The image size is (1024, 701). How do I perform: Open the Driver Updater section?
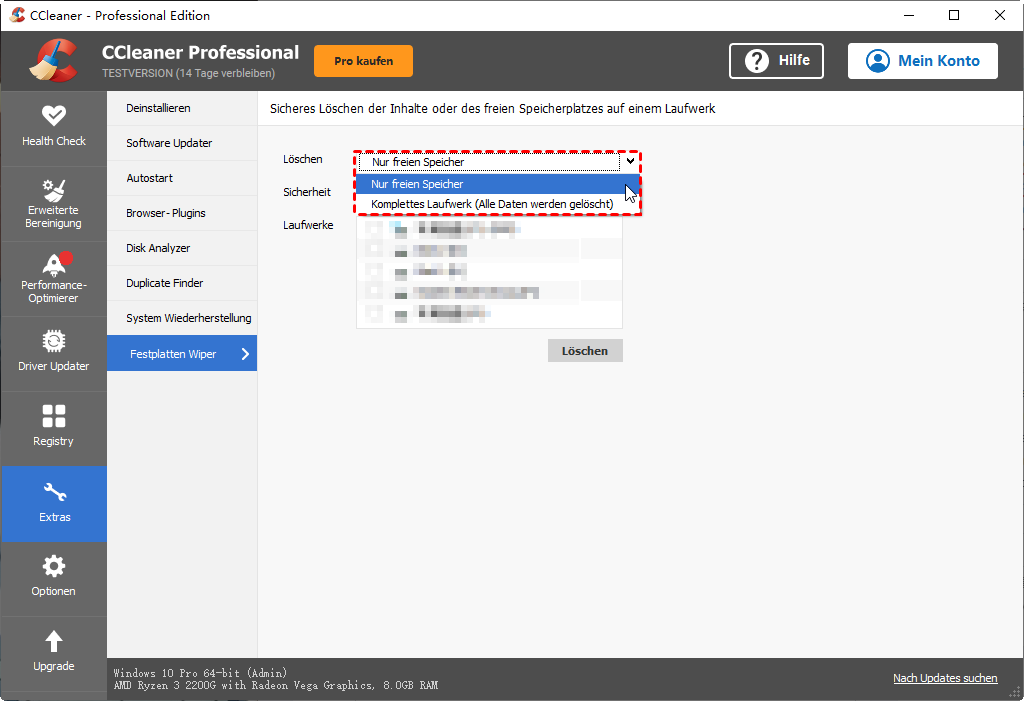(x=54, y=354)
